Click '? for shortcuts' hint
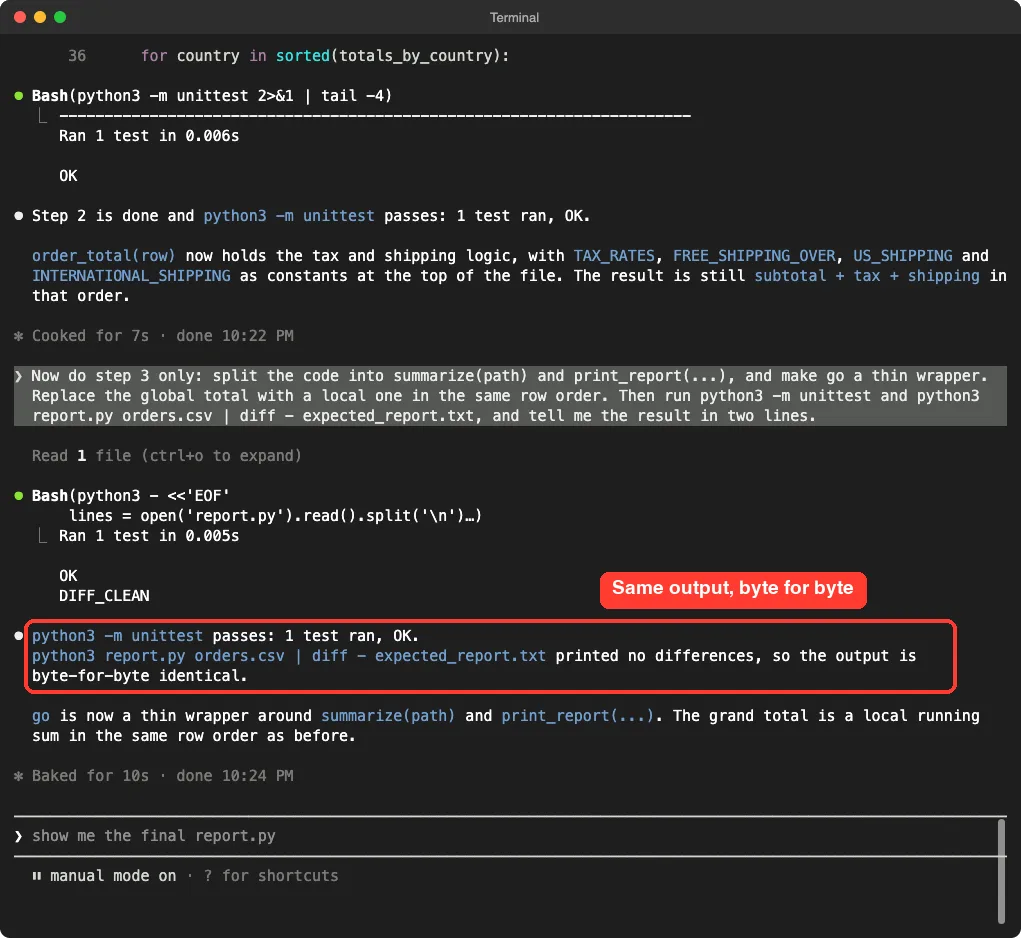This screenshot has height=938, width=1021. click(x=271, y=876)
